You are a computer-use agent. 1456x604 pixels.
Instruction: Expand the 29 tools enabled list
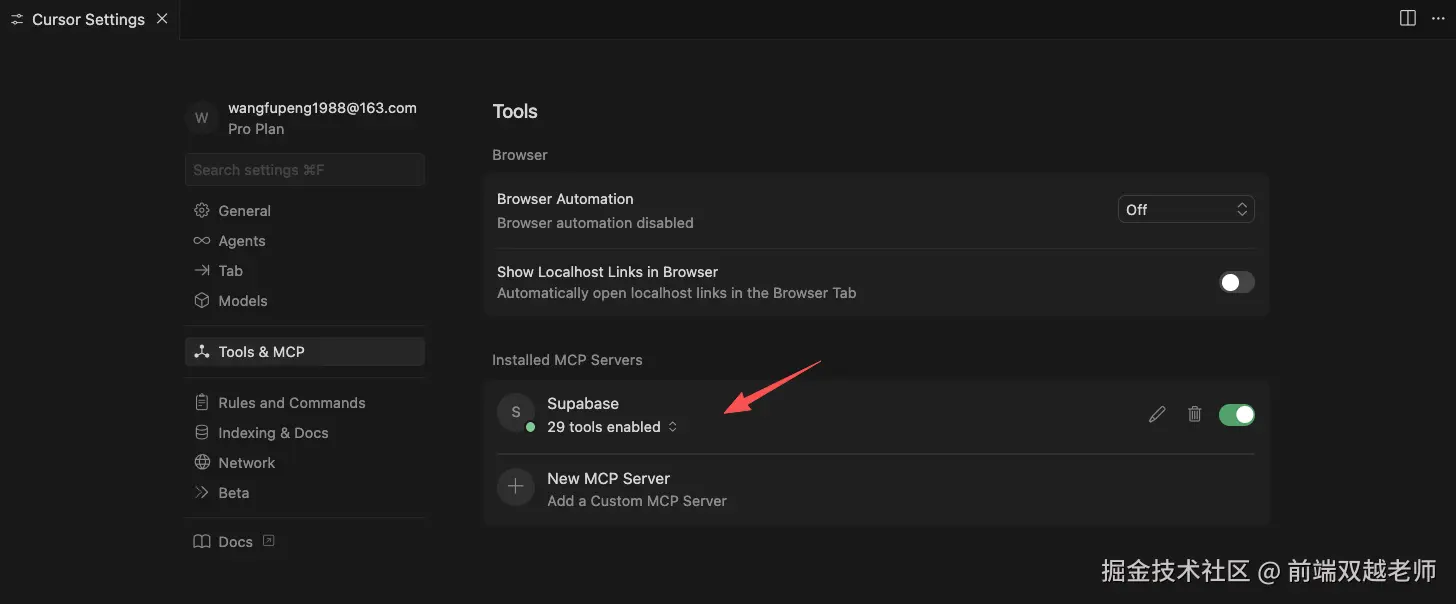coord(612,427)
